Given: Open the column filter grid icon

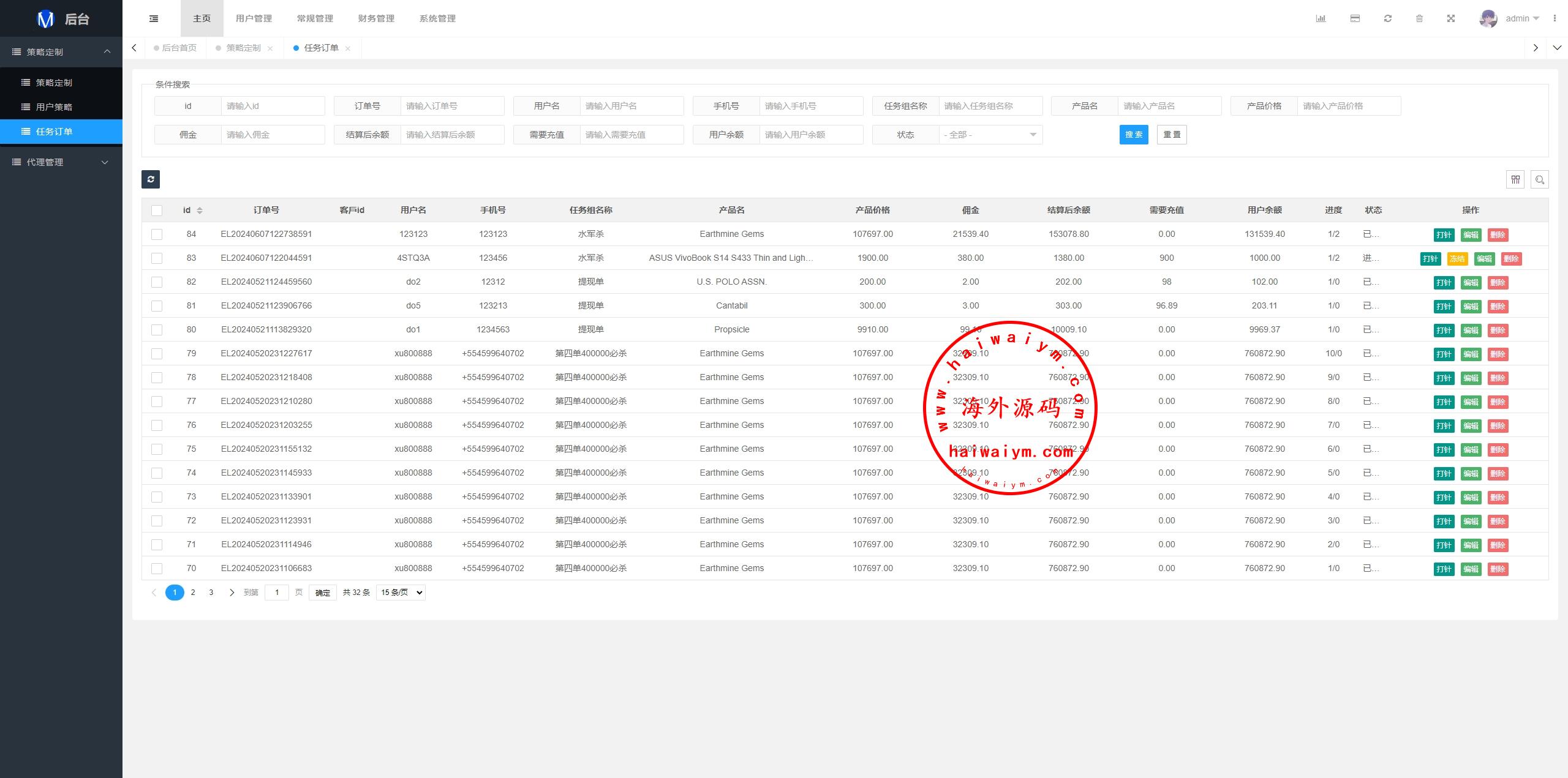Looking at the screenshot, I should [x=1515, y=179].
